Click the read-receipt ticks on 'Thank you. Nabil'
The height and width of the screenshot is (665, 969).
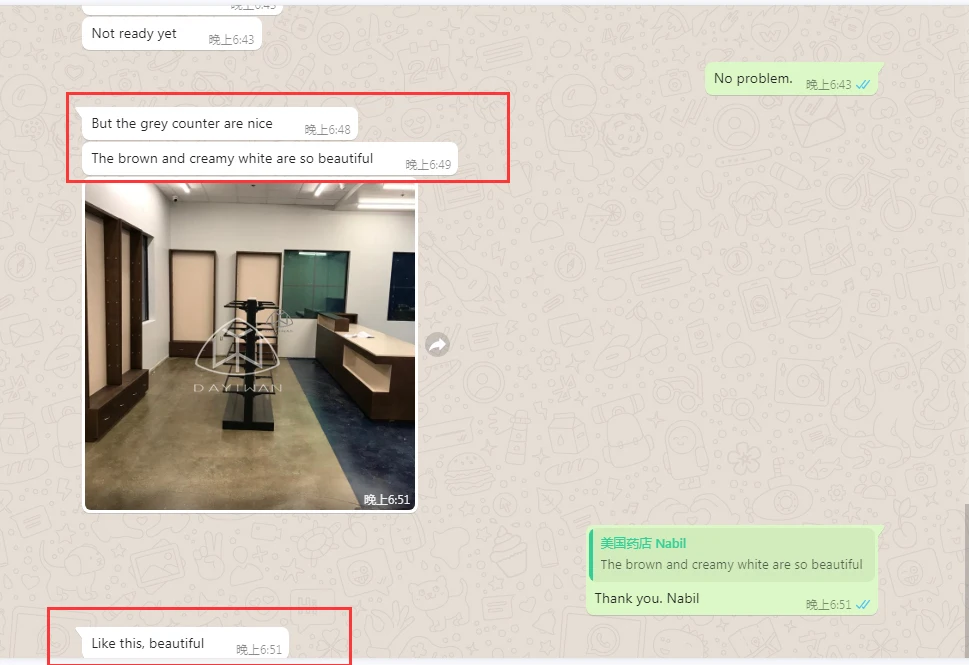[863, 605]
